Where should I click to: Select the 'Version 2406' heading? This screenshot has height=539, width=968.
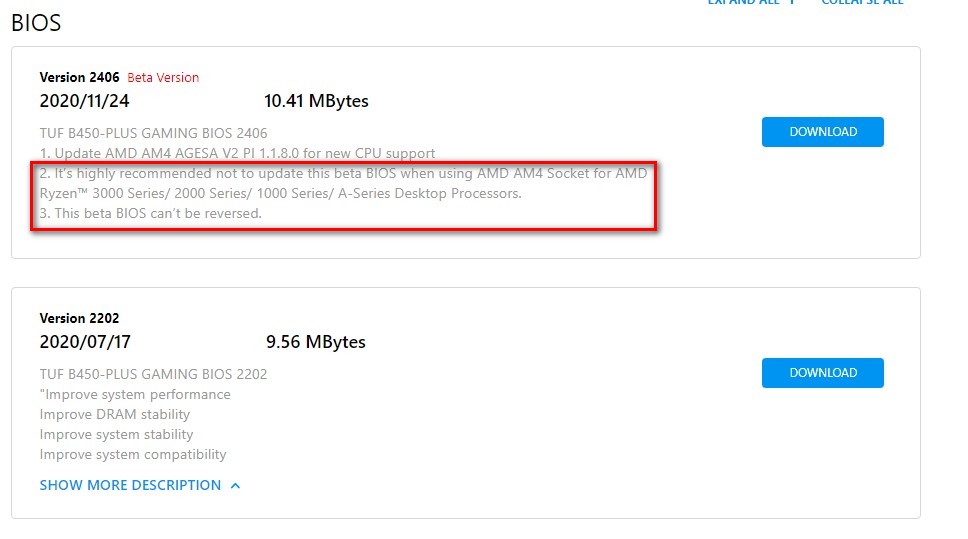(80, 77)
